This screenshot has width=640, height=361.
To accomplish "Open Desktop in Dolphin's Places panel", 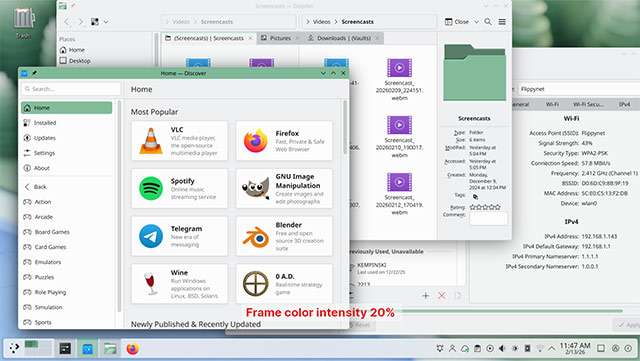I will [75, 61].
